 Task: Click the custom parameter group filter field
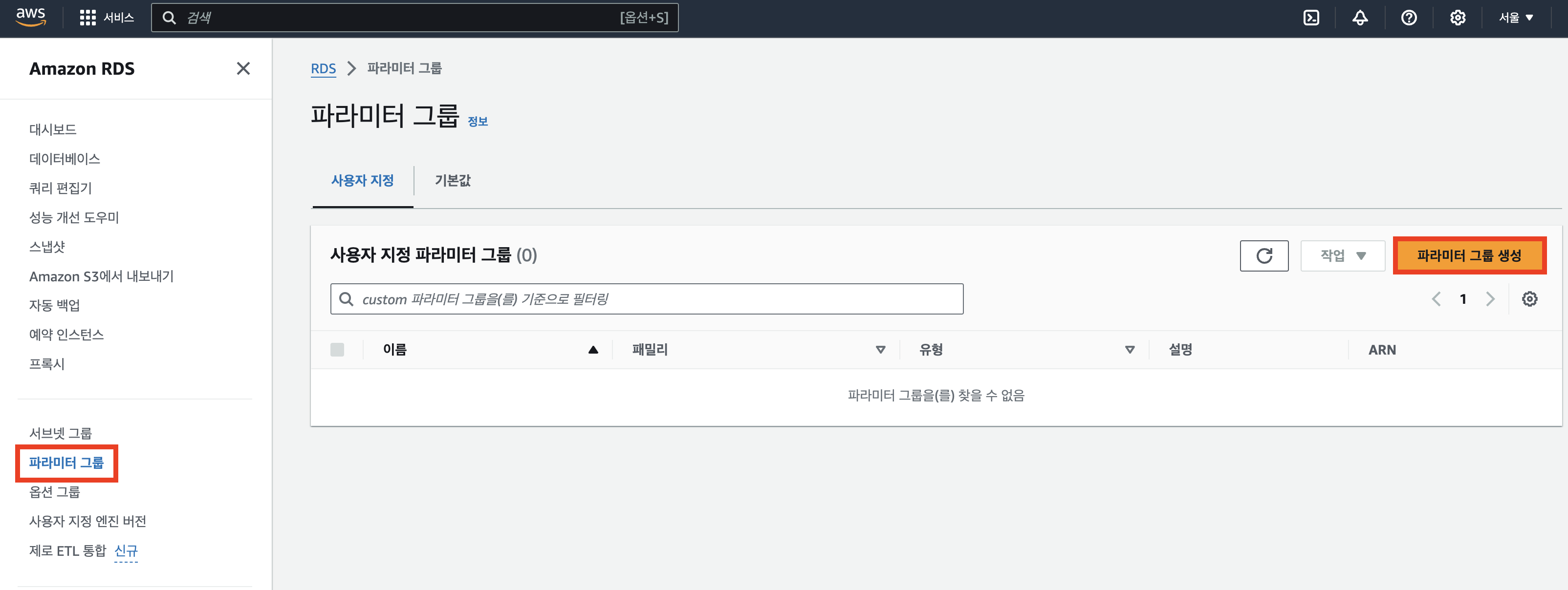click(x=647, y=298)
